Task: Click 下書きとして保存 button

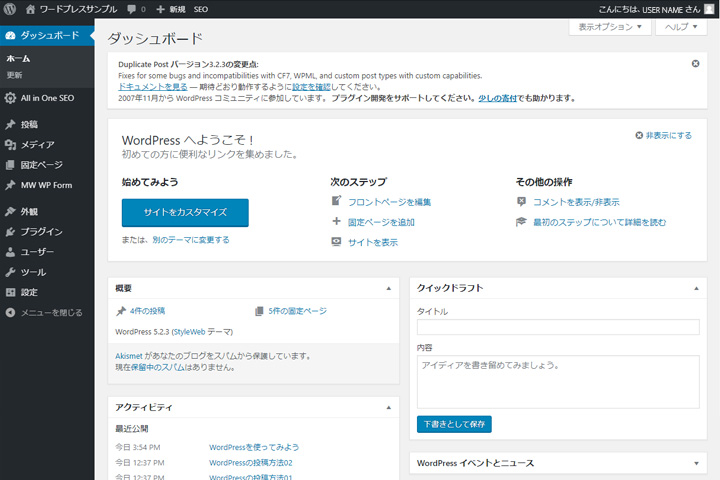Action: [454, 424]
